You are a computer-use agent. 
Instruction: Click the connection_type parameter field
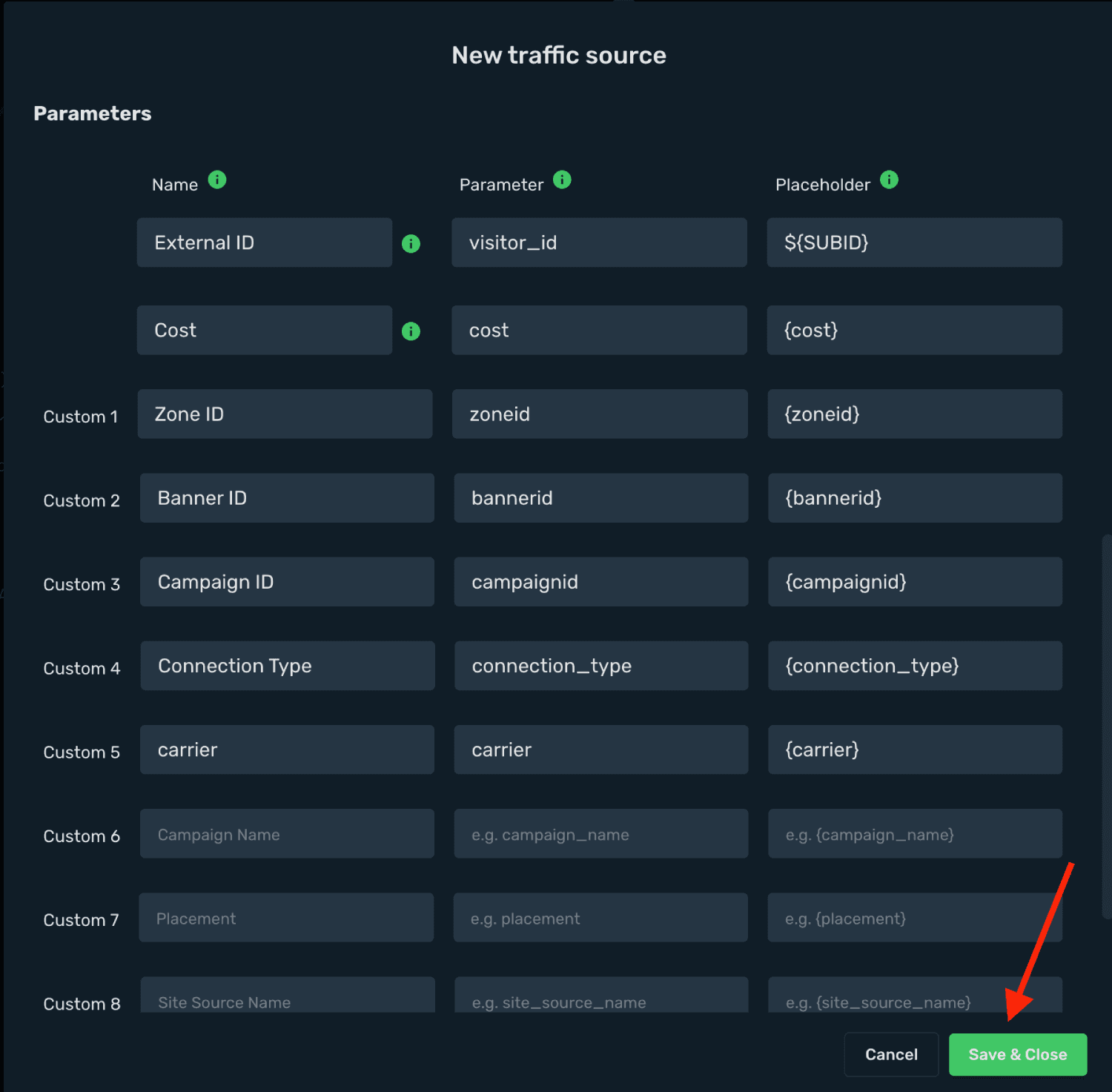(x=601, y=666)
